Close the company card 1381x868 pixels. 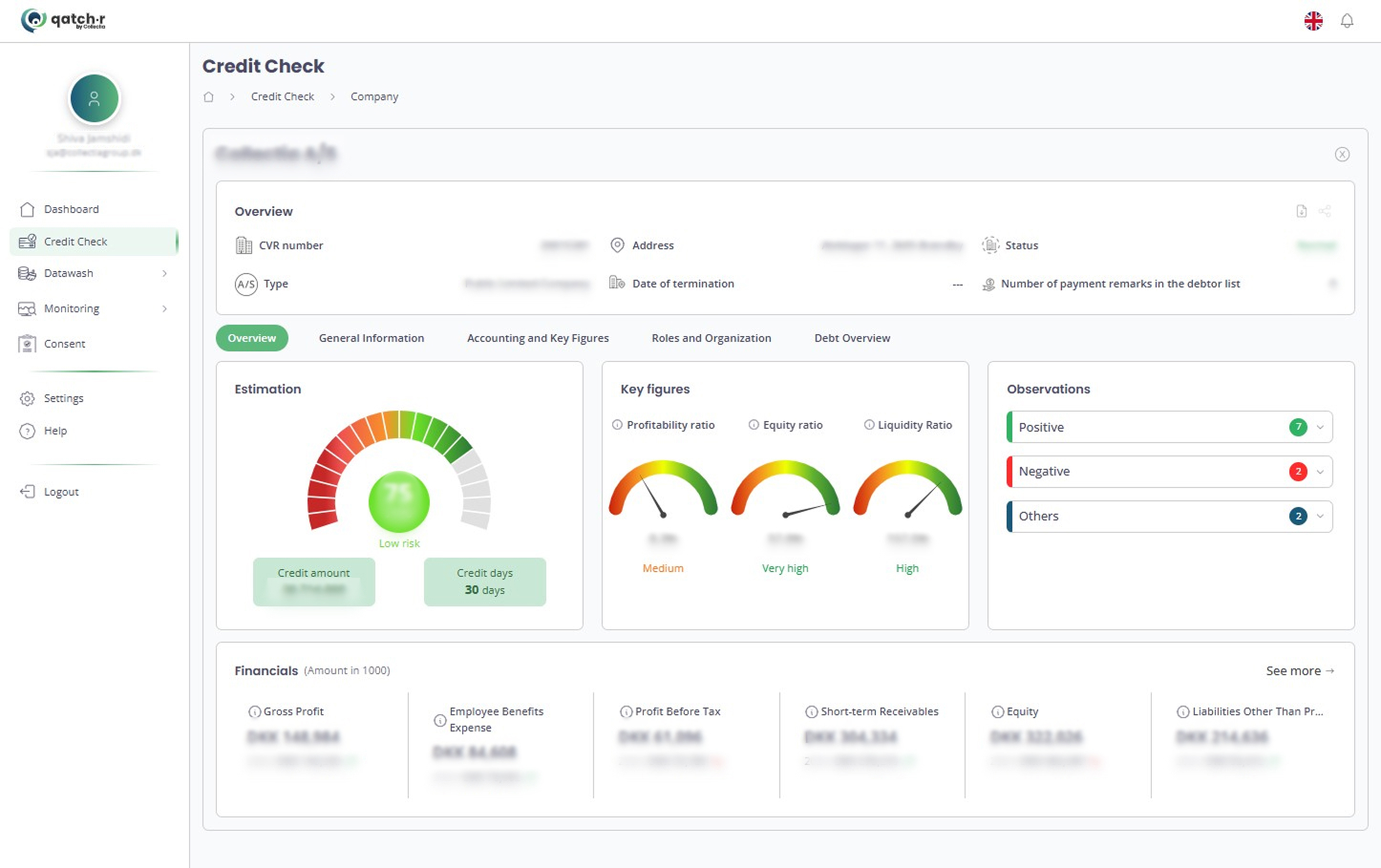tap(1342, 154)
